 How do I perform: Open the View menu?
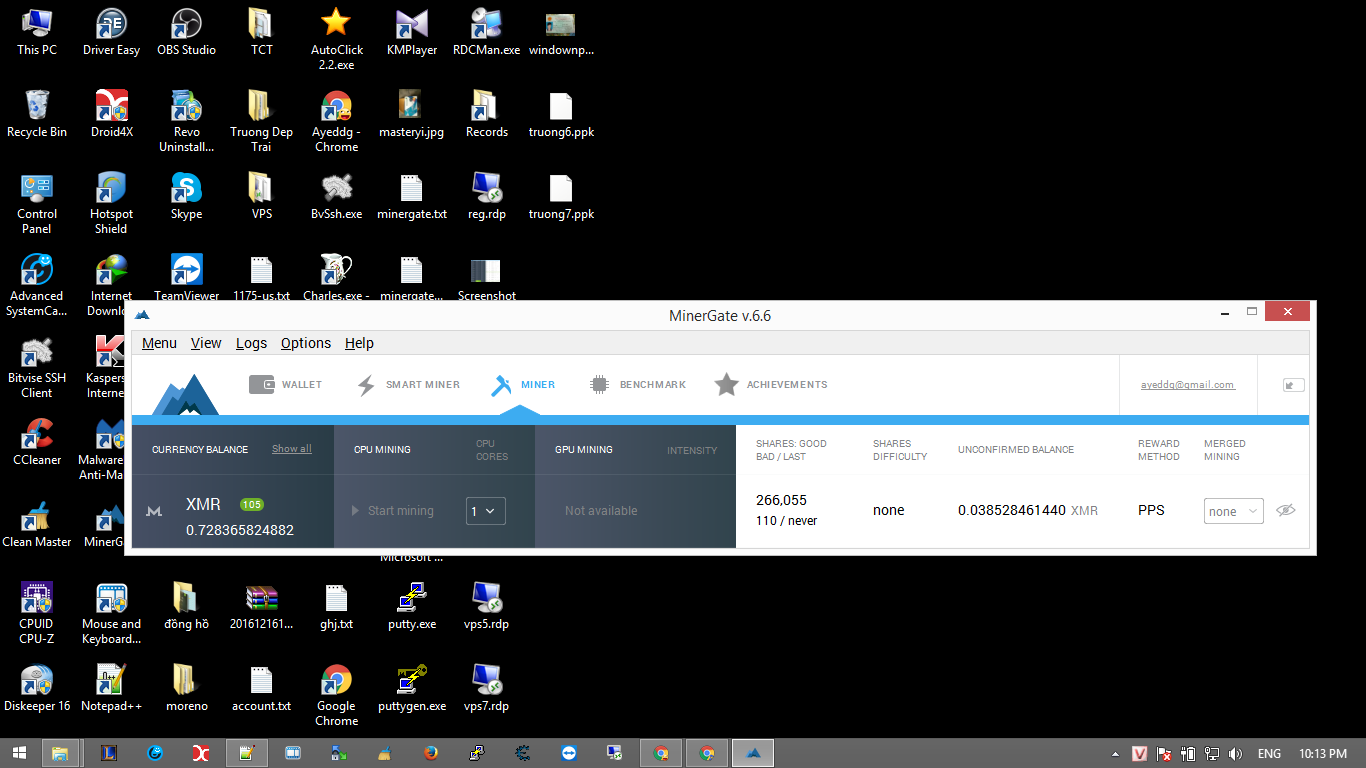coord(205,343)
